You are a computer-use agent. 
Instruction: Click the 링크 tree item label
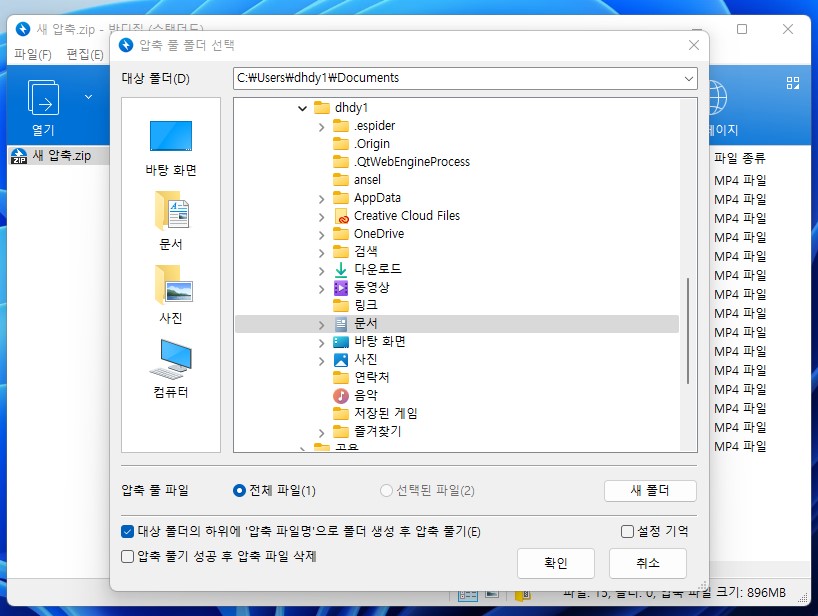(366, 305)
